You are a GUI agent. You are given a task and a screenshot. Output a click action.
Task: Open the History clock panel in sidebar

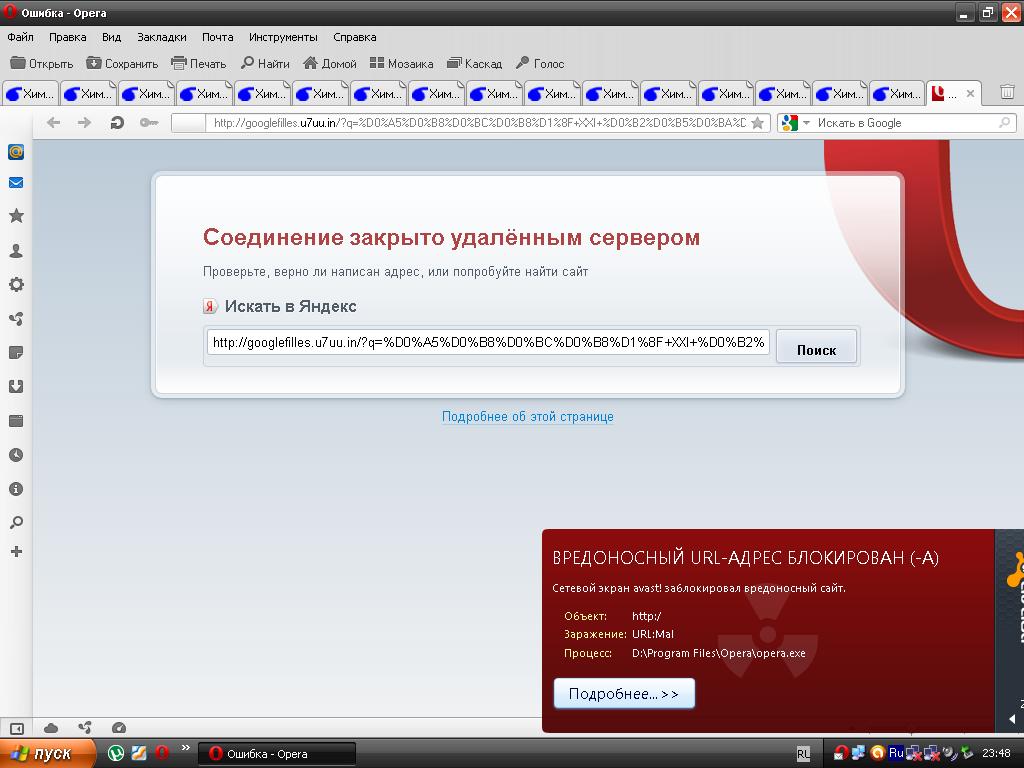click(16, 455)
